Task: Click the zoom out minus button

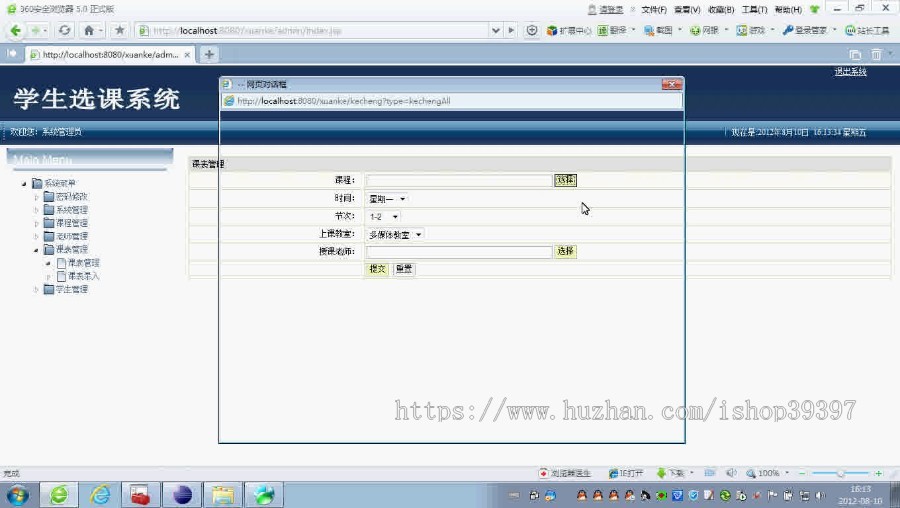Action: (x=802, y=473)
